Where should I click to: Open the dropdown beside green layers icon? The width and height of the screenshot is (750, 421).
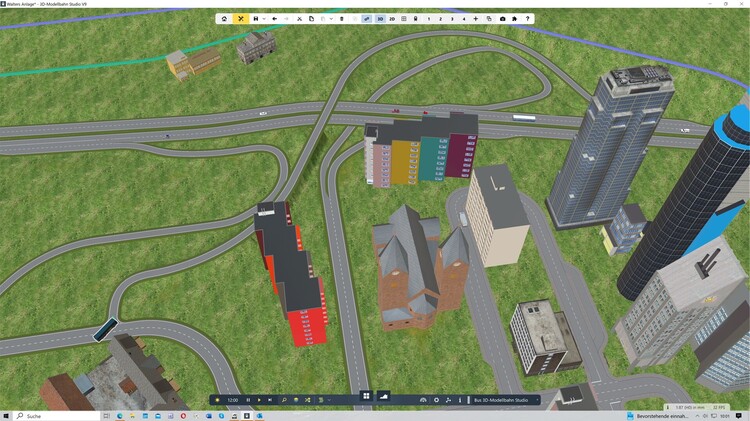pyautogui.click(x=329, y=400)
